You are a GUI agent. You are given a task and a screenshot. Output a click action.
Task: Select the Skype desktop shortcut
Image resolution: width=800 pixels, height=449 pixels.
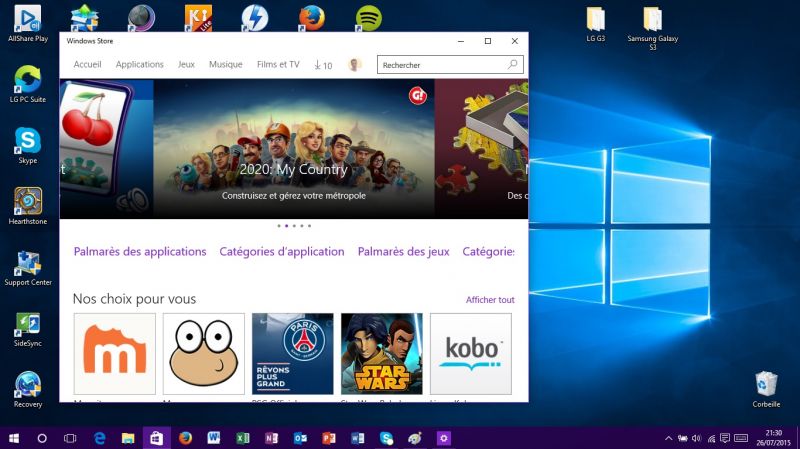[28, 145]
